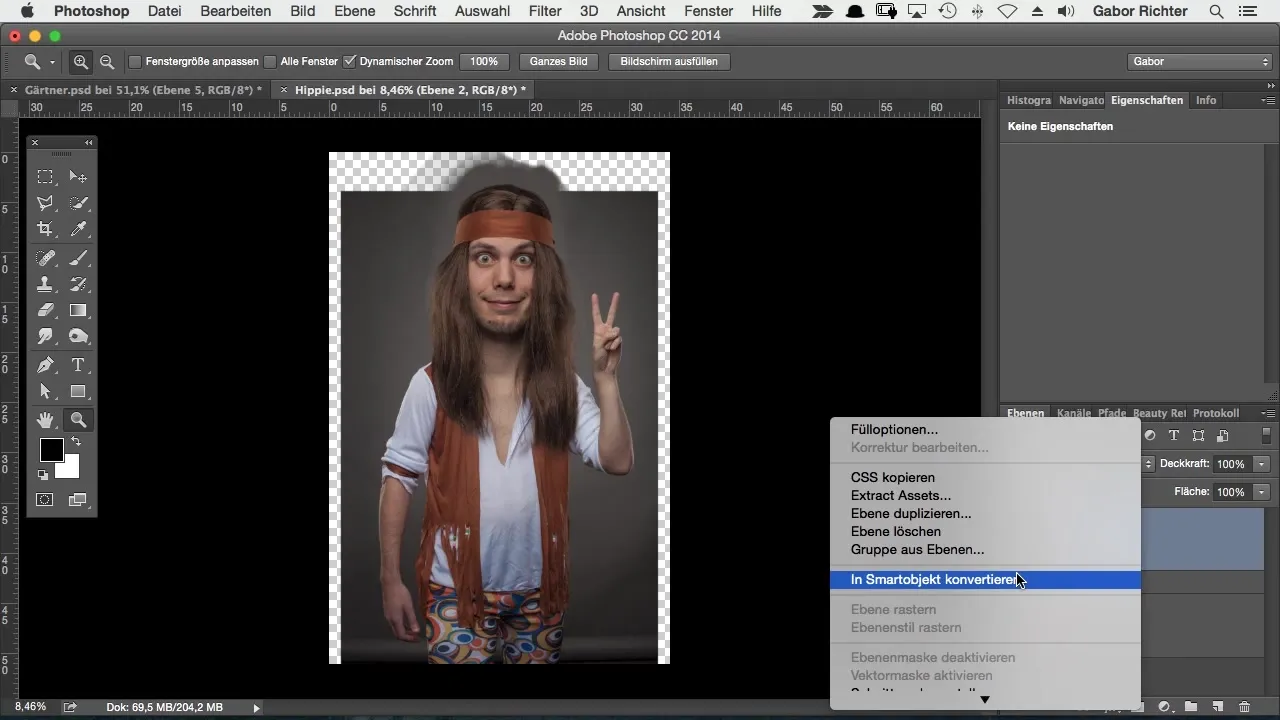Image resolution: width=1280 pixels, height=720 pixels.
Task: Open status bar info arrow menu
Action: [256, 707]
